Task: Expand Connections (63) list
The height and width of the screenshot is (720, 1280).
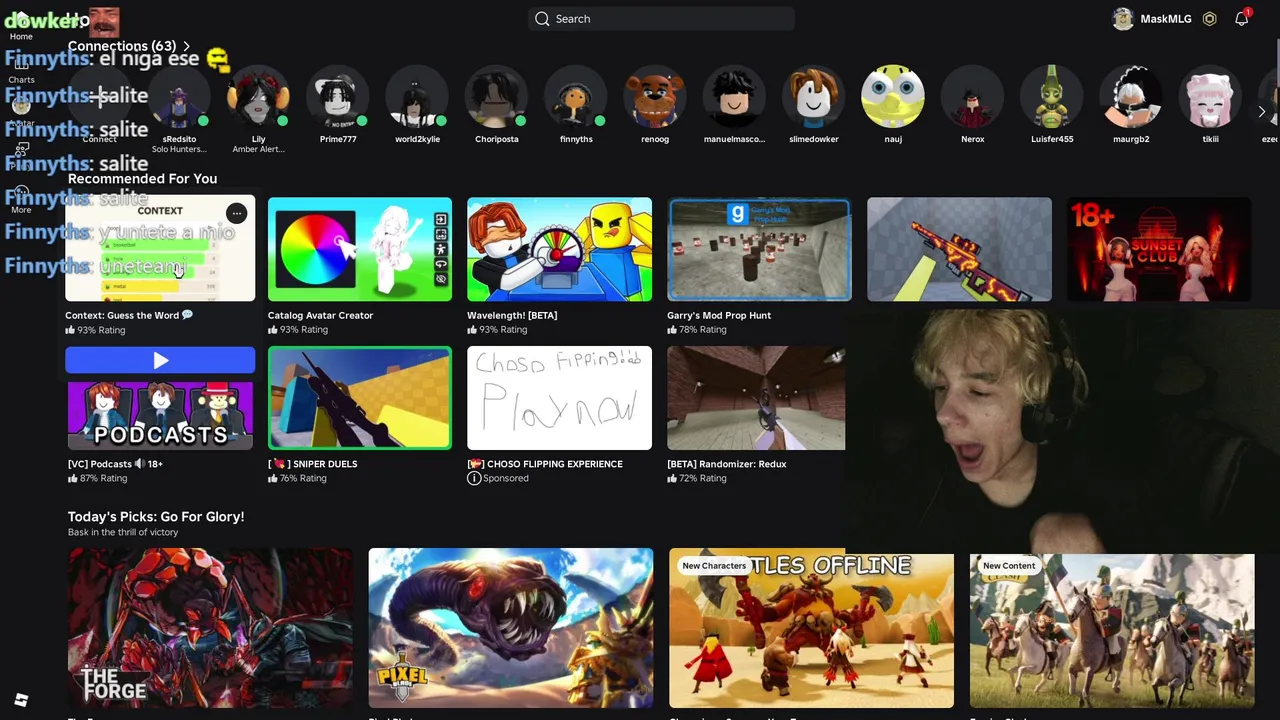Action: coord(129,46)
